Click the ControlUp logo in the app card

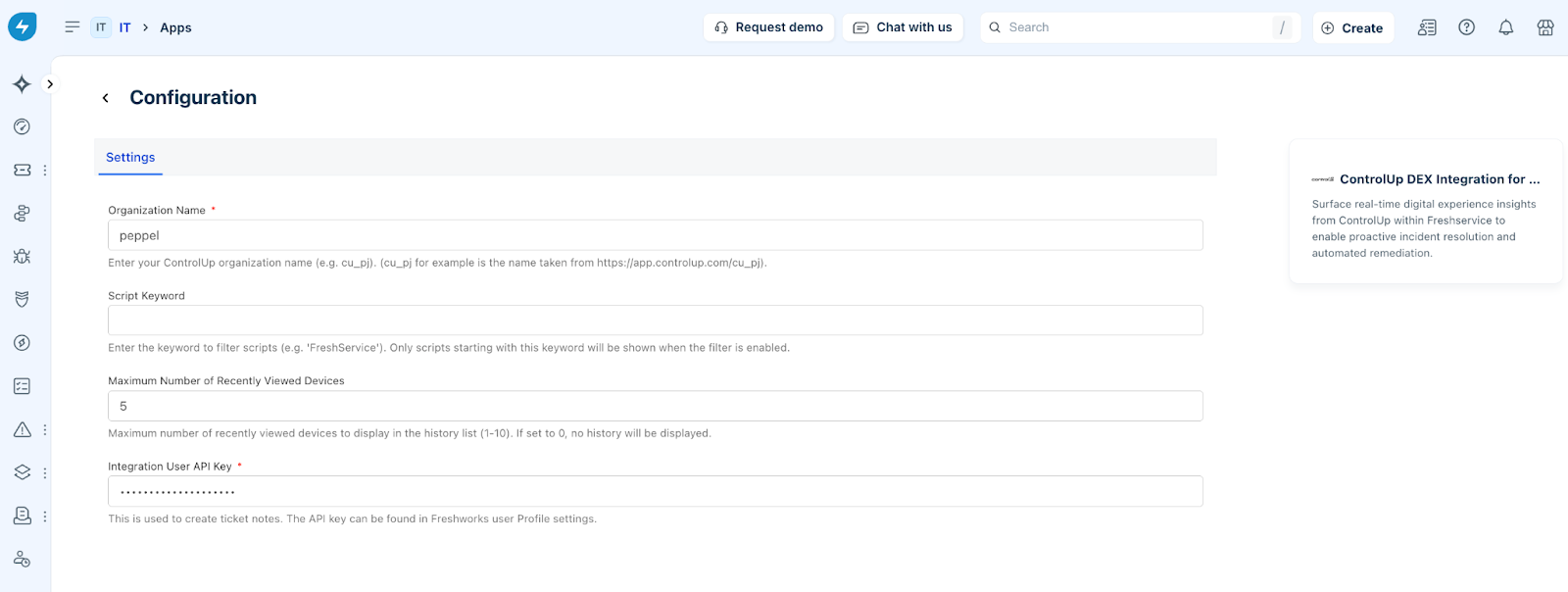tap(1322, 179)
